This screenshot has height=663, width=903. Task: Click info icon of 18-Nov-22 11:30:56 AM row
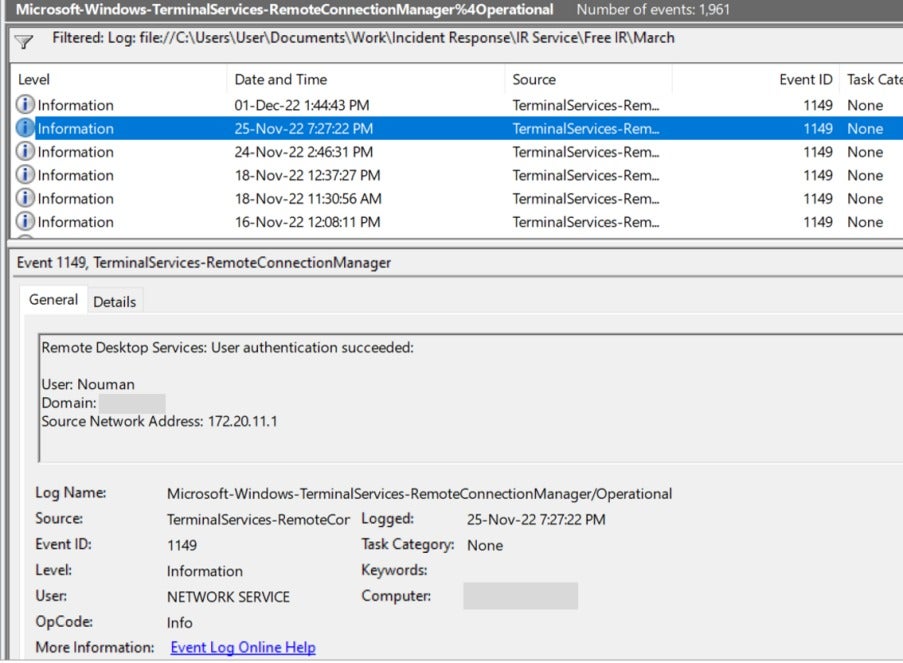tap(25, 198)
